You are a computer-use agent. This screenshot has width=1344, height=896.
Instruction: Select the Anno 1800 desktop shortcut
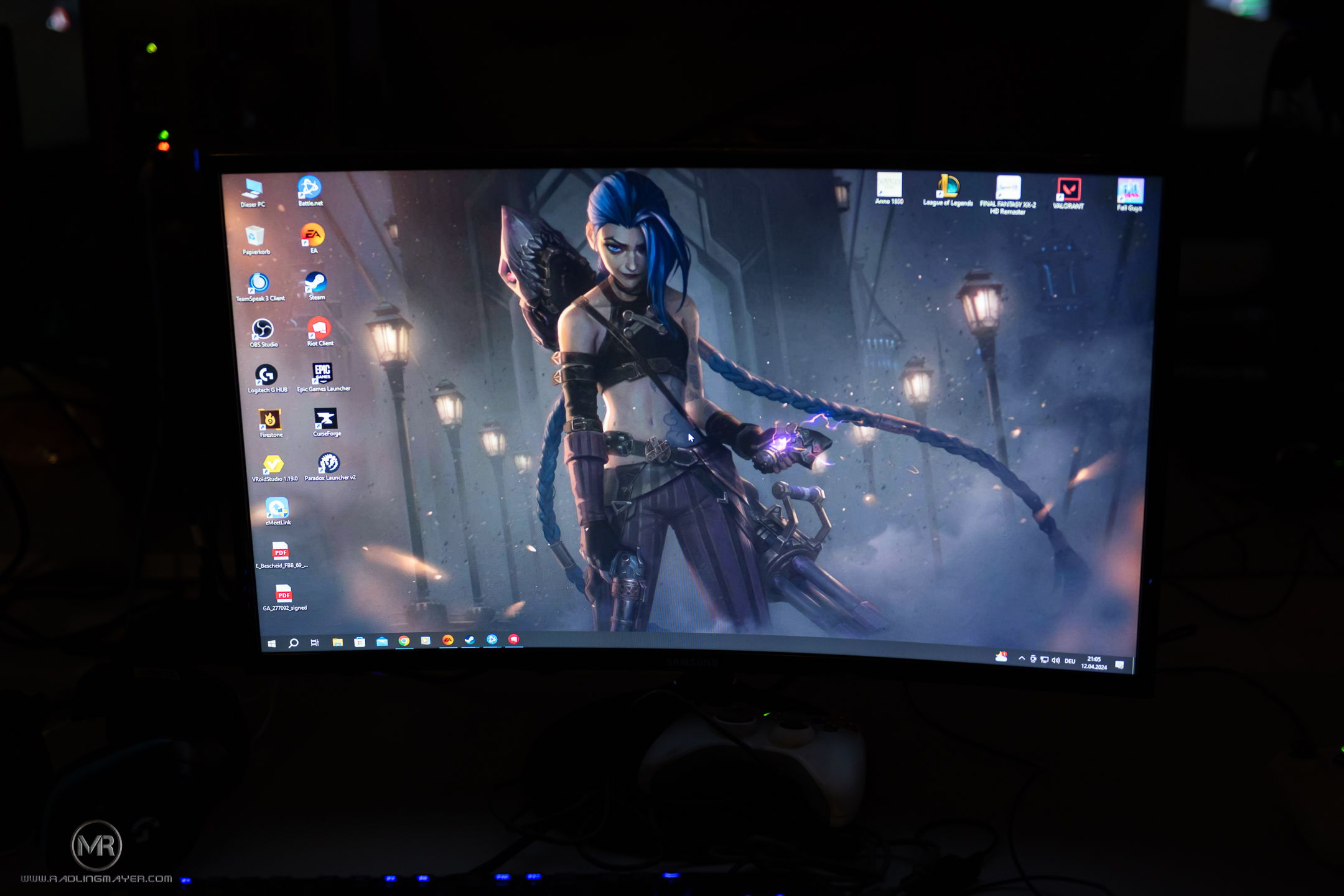889,189
